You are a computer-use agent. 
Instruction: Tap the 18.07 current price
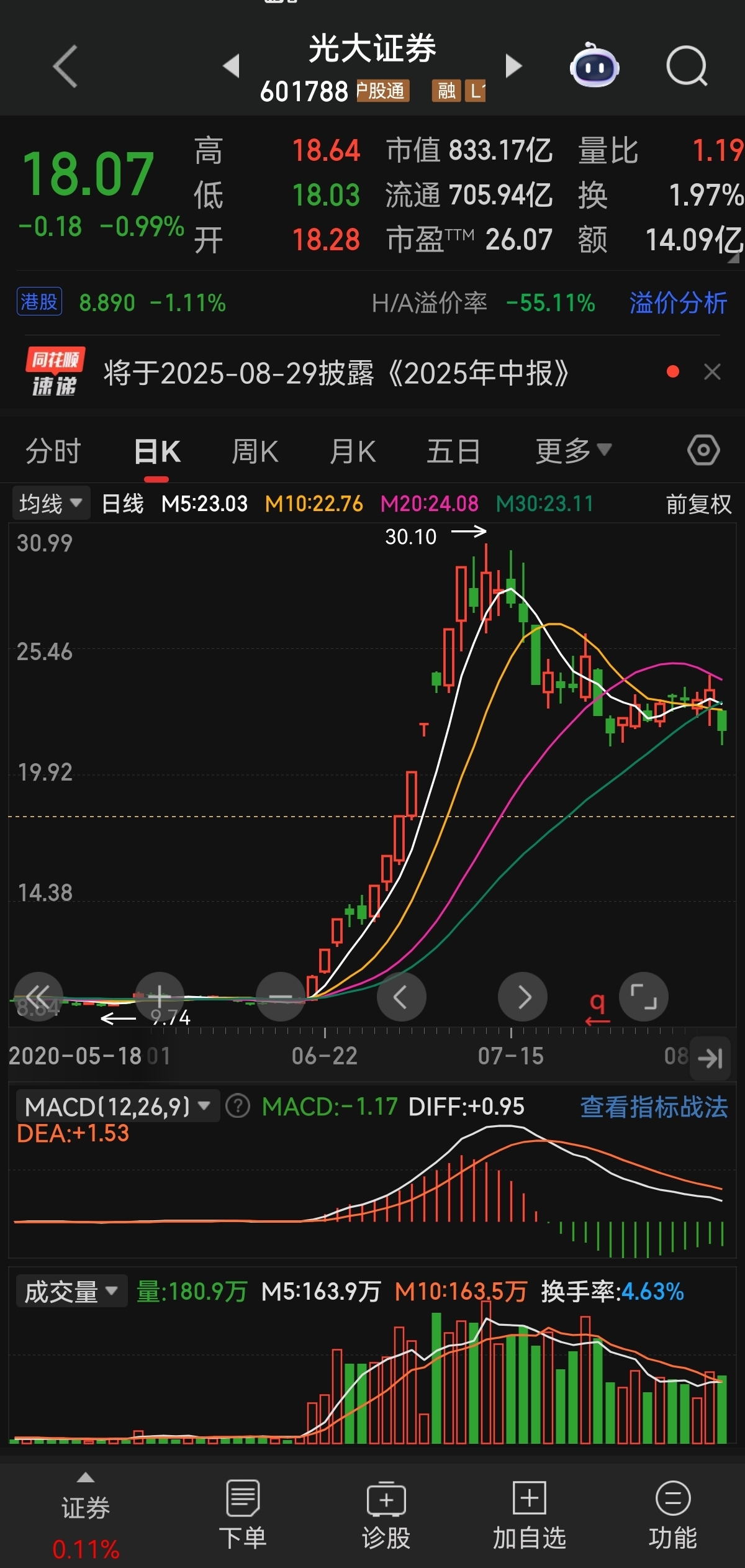point(88,173)
